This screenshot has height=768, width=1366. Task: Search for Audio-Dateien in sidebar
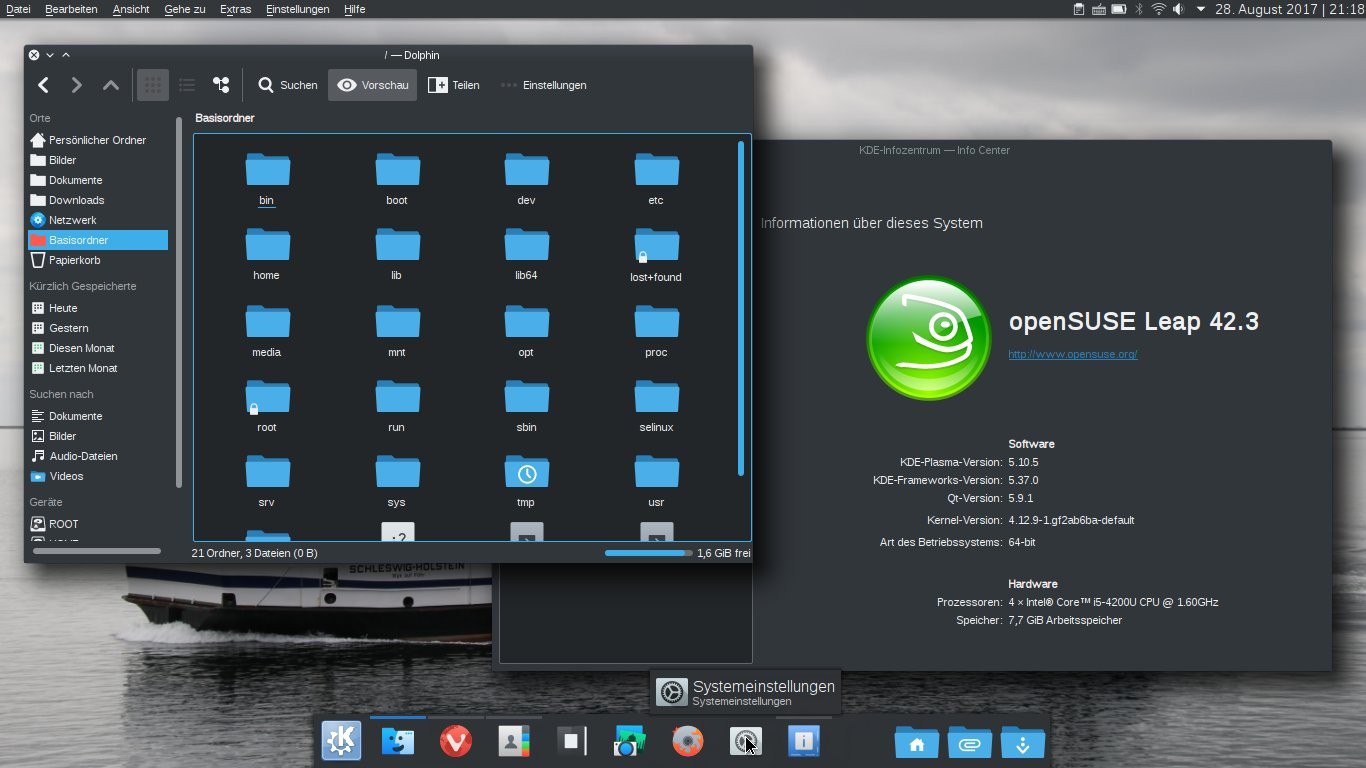coord(98,456)
